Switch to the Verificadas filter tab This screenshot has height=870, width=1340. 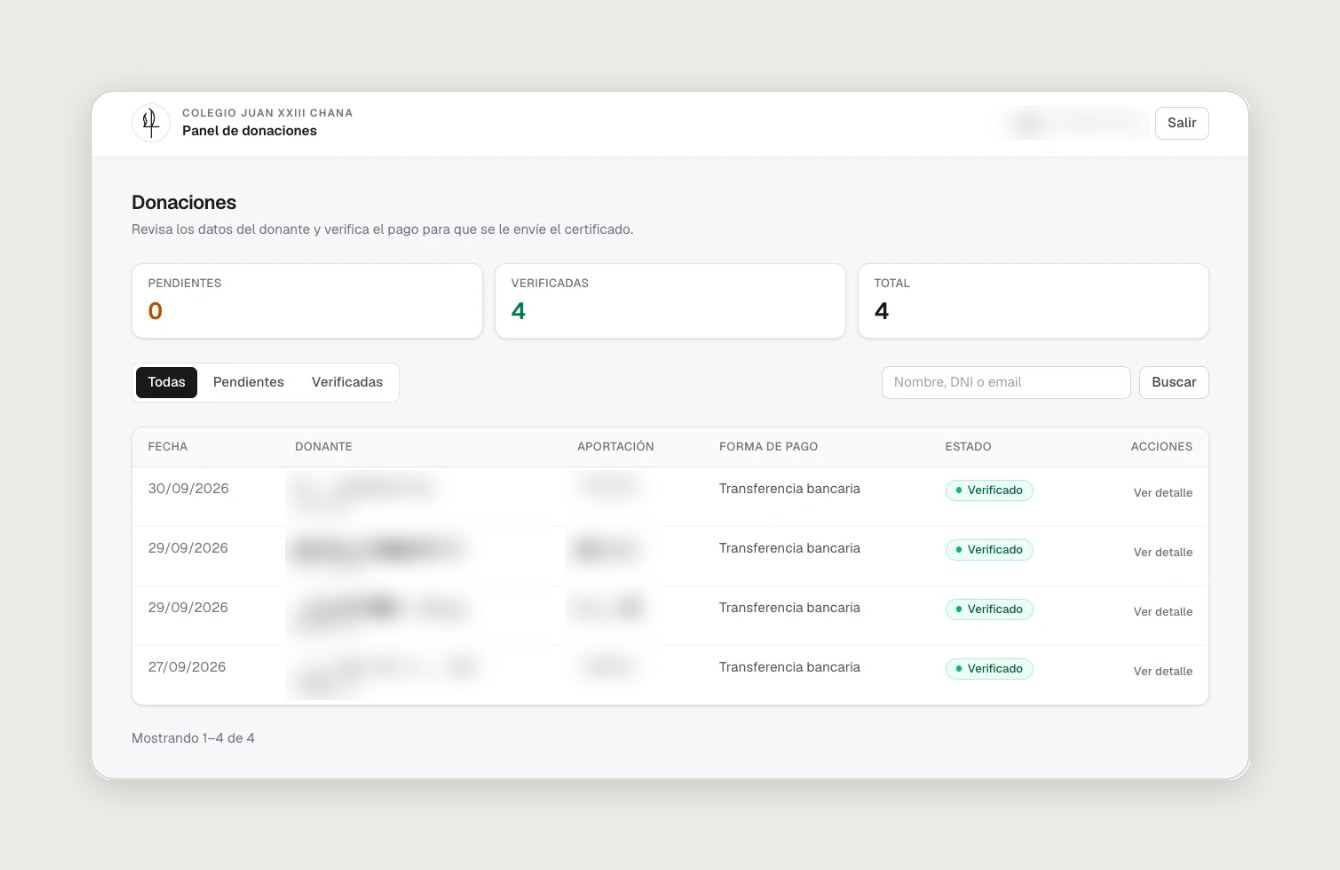347,382
